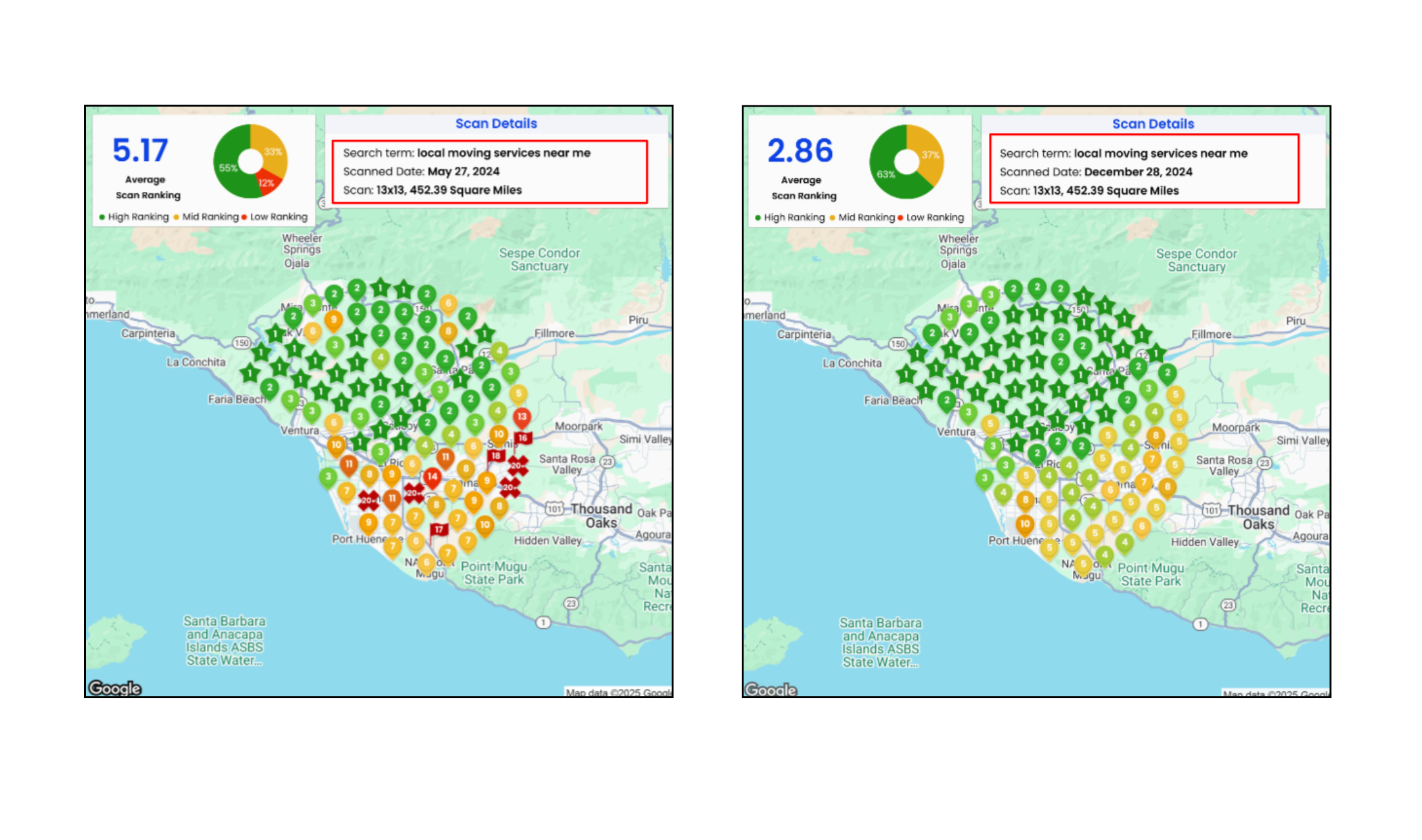Select the red flag marker labeled 18
This screenshot has width=1422, height=840.
pyautogui.click(x=496, y=456)
